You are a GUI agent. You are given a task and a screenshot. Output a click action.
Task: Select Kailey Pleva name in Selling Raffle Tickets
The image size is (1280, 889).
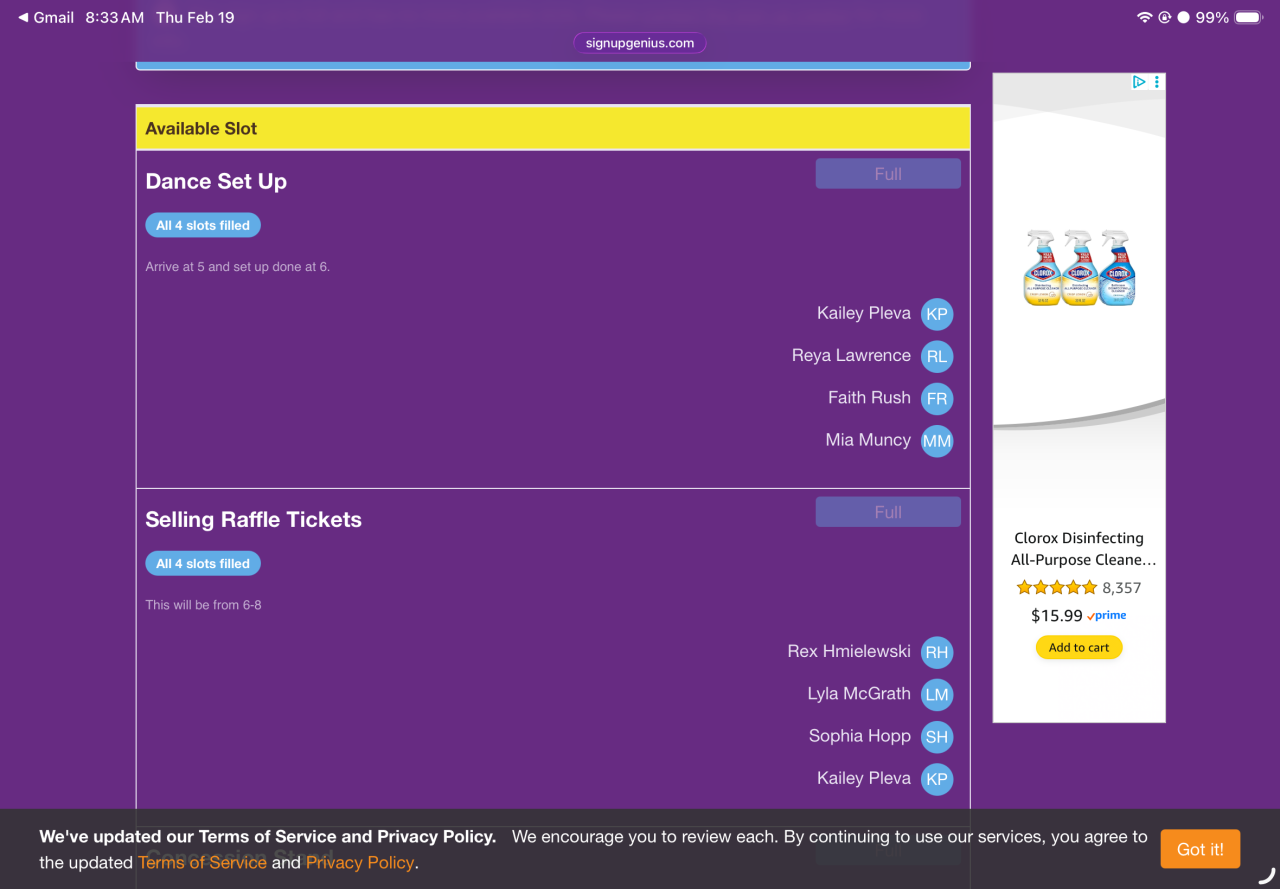coord(864,778)
